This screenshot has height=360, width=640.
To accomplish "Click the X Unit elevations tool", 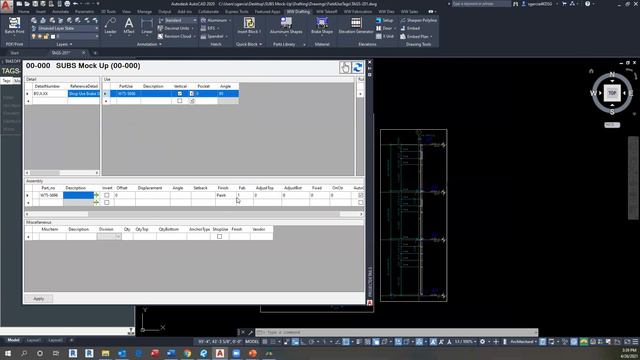I will pos(385,36).
